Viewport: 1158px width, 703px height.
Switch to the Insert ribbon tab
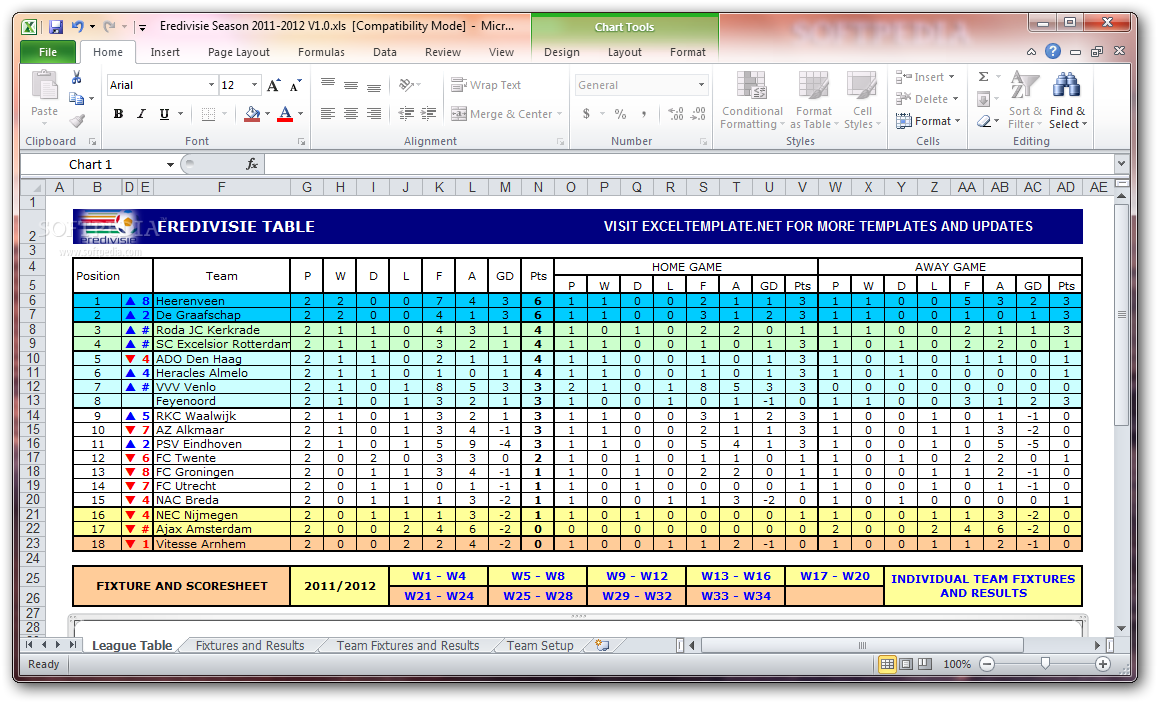pyautogui.click(x=165, y=52)
